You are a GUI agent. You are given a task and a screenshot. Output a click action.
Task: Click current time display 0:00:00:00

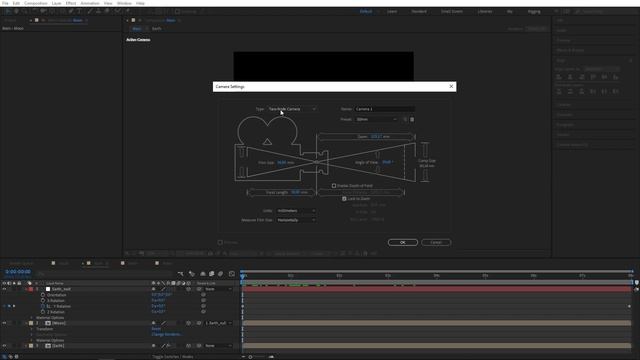(x=18, y=272)
